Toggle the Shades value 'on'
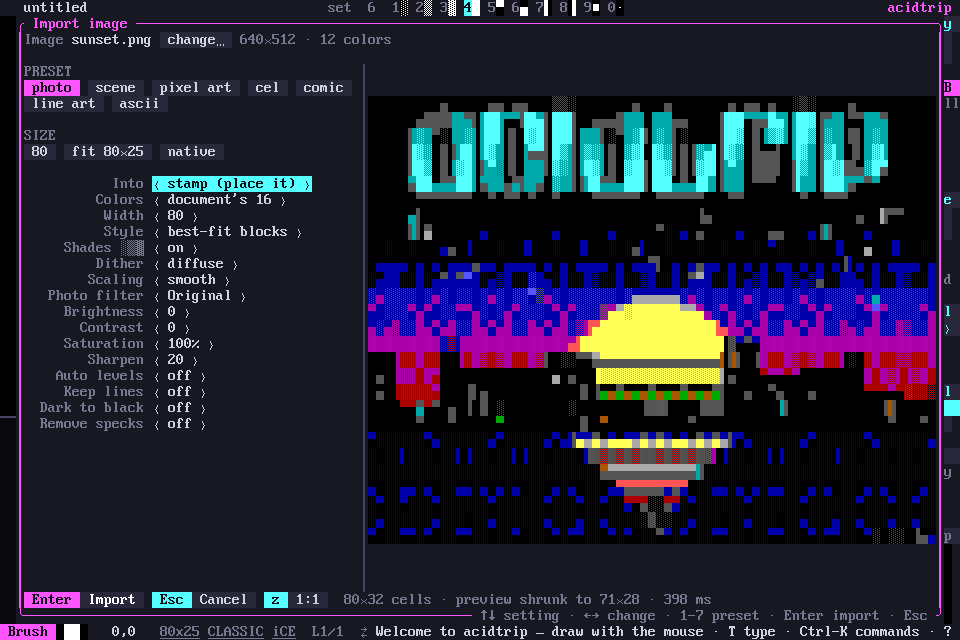960x640 pixels. tap(176, 247)
